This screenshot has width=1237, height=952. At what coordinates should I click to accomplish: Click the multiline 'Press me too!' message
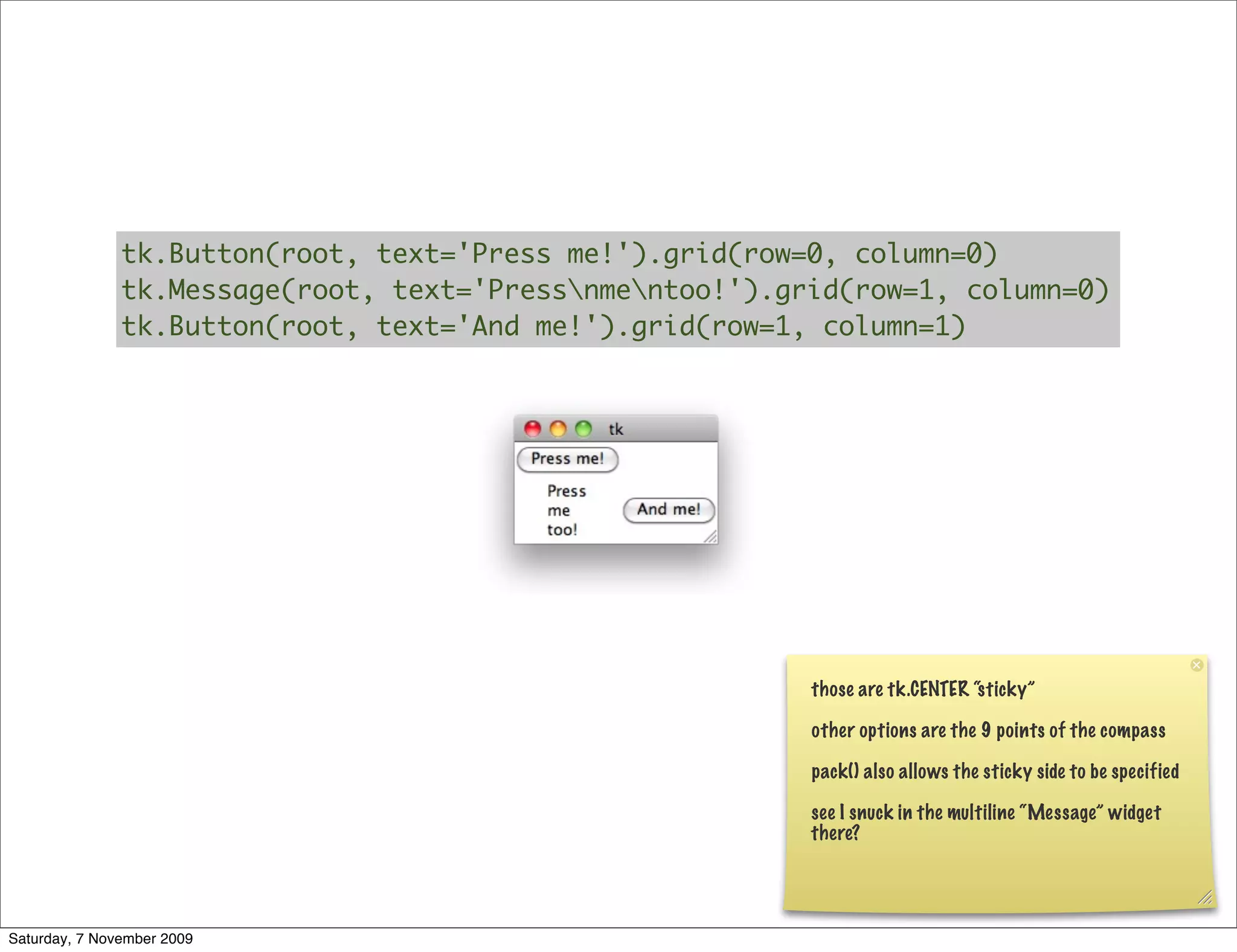point(566,510)
